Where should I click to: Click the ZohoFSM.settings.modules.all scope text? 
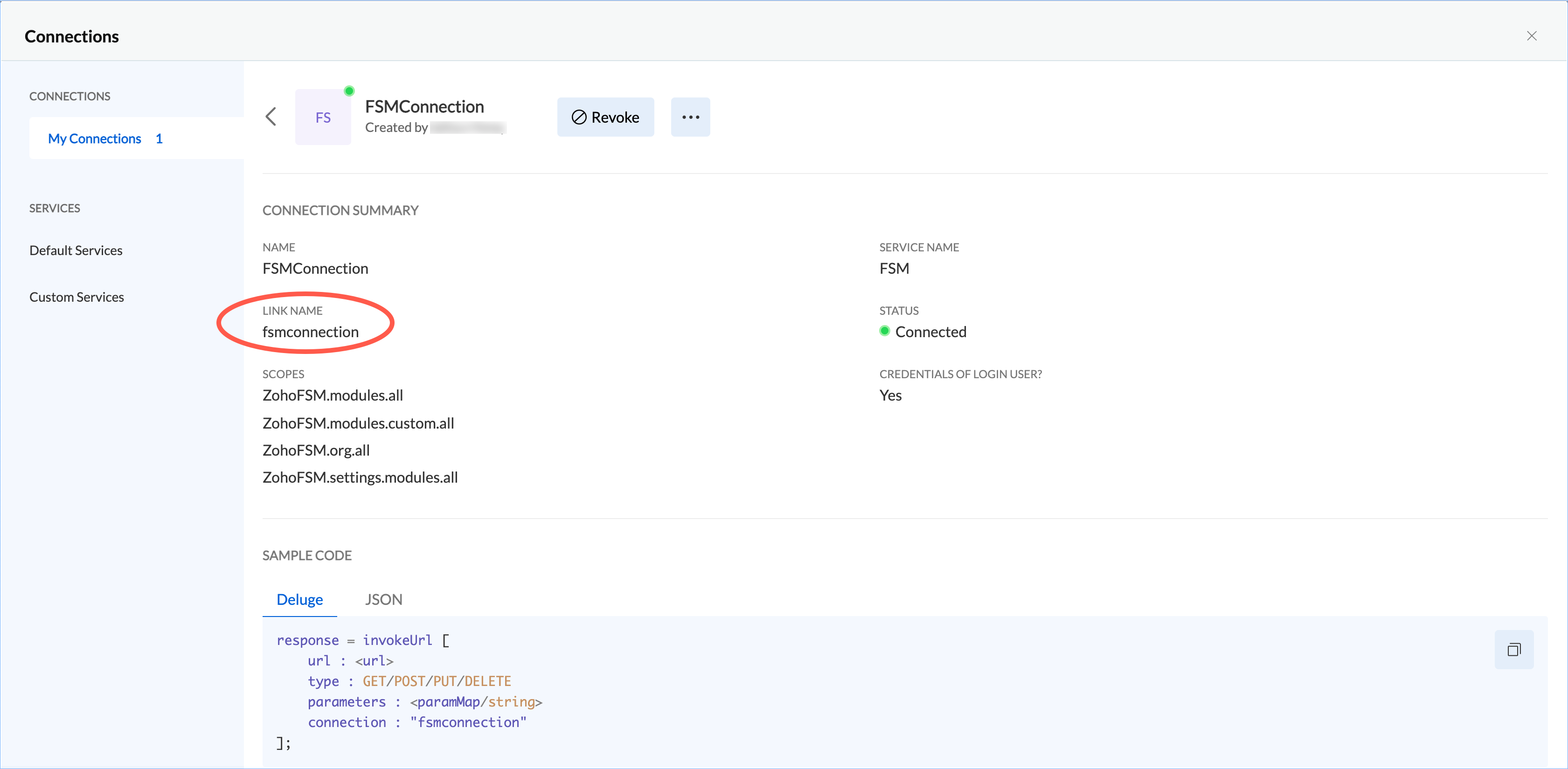tap(360, 478)
